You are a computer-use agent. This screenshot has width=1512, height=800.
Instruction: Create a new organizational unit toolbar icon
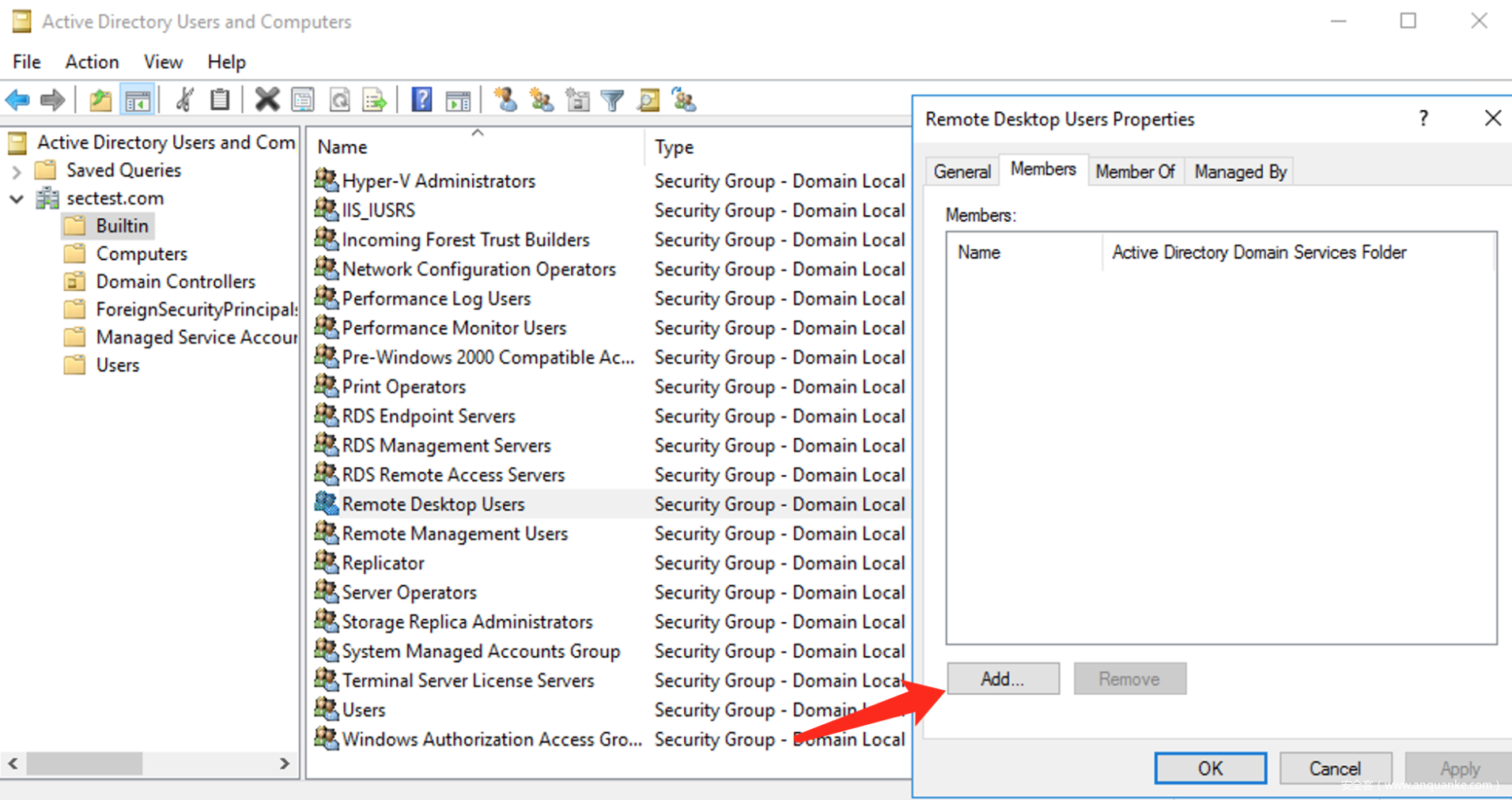point(578,100)
